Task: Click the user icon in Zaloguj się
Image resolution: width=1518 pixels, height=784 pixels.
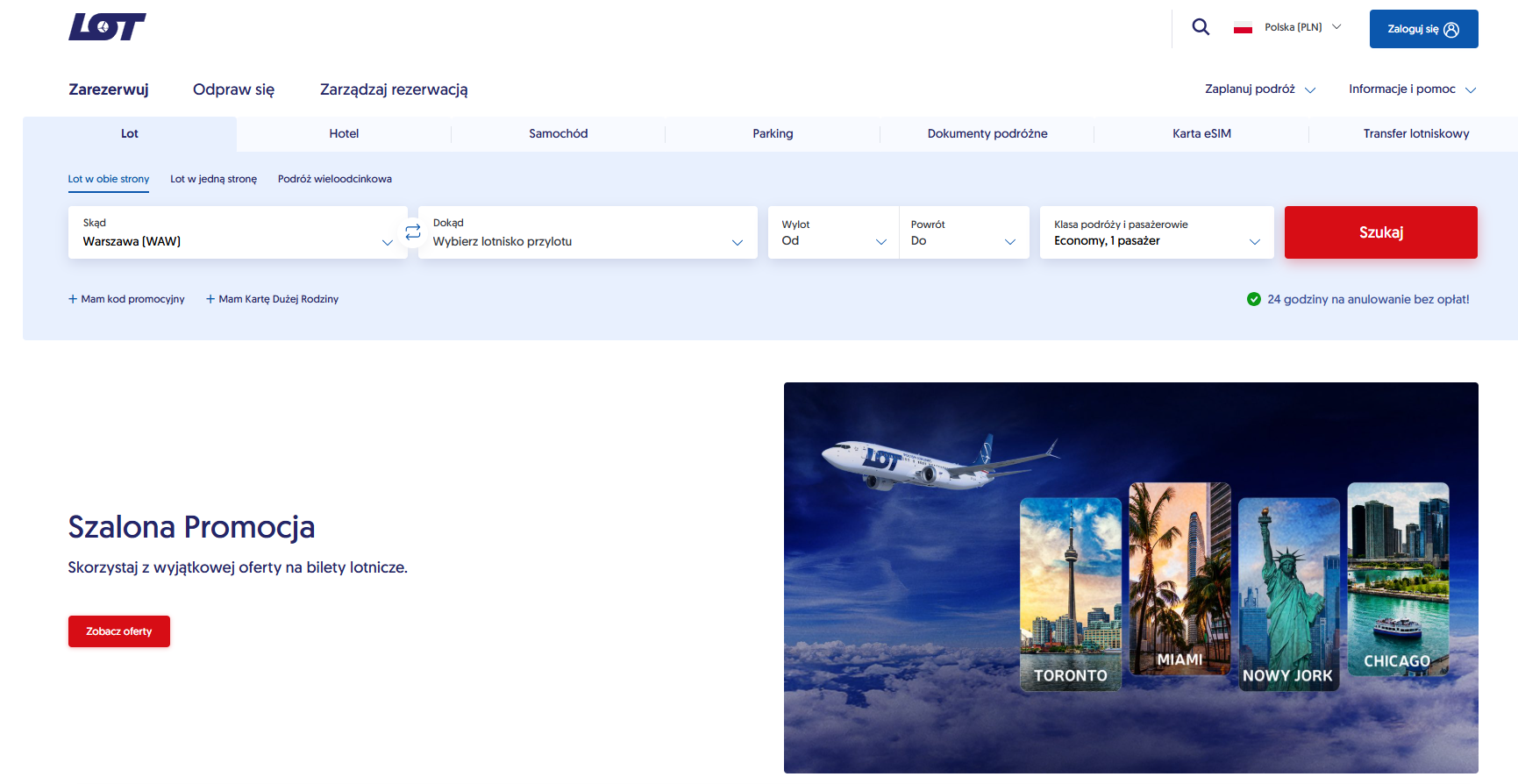Action: [x=1451, y=30]
